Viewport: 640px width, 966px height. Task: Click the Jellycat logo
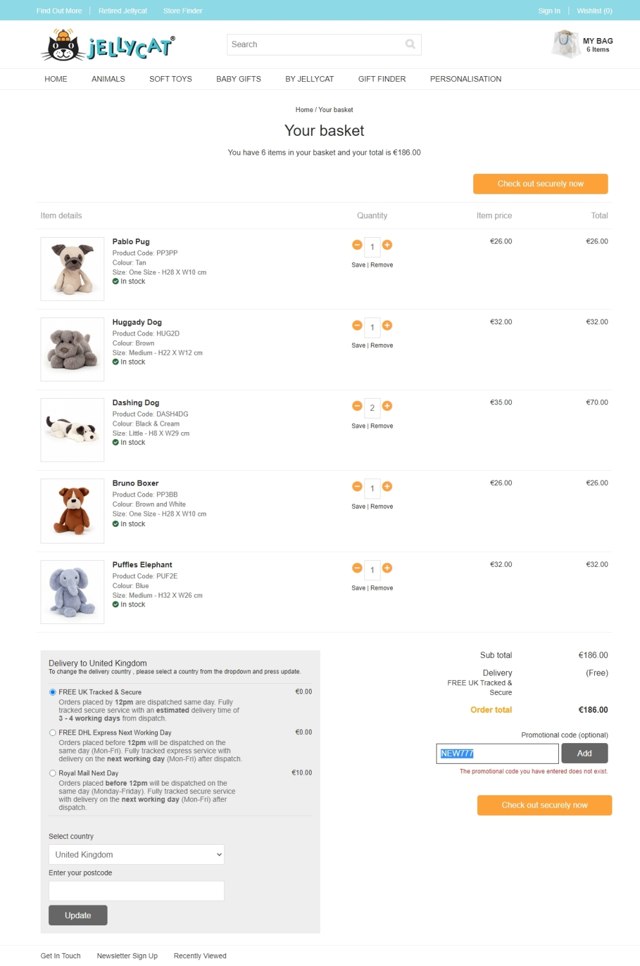click(x=108, y=45)
